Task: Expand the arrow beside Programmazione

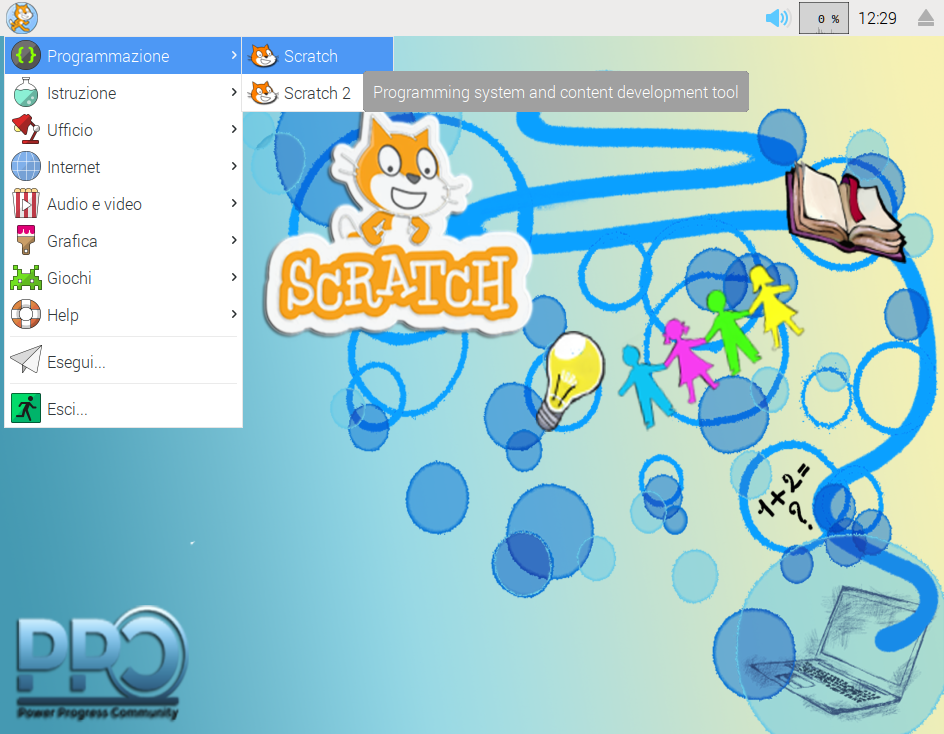Action: coord(234,55)
